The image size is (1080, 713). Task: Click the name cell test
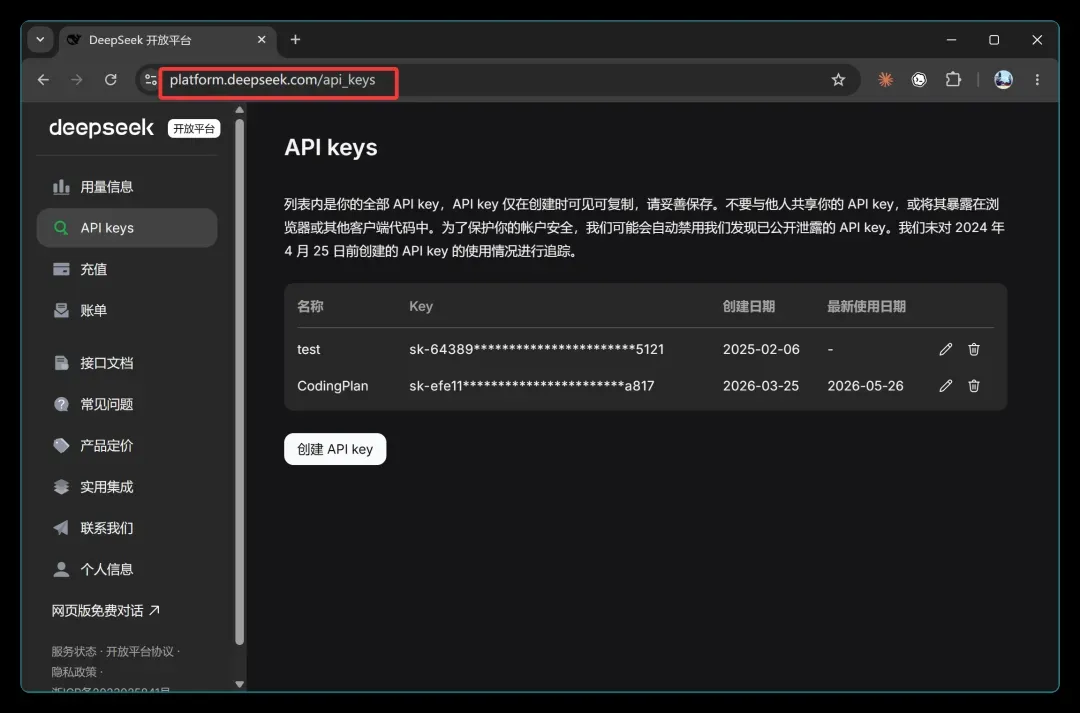[309, 349]
